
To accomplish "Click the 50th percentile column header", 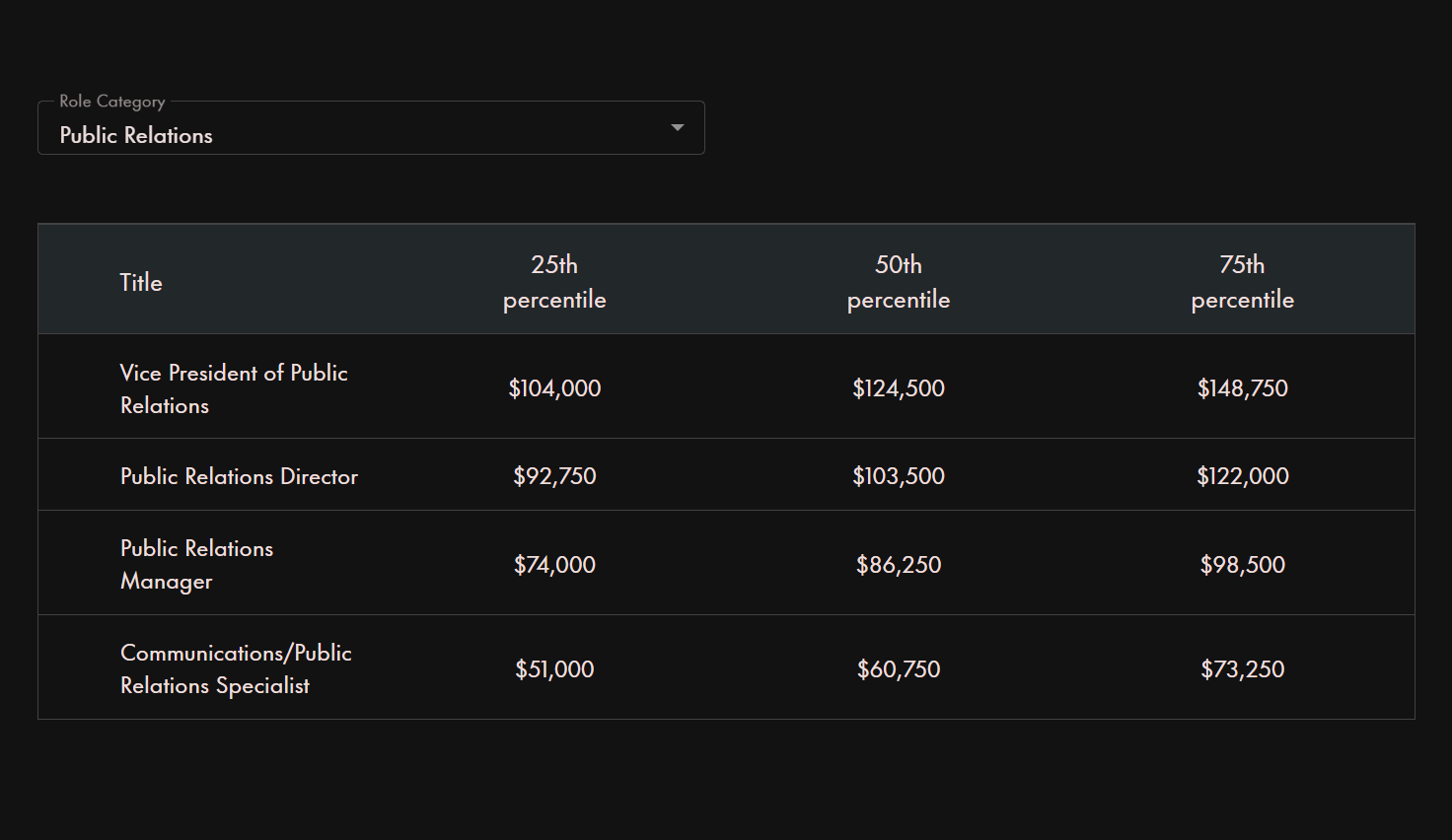I will [898, 282].
